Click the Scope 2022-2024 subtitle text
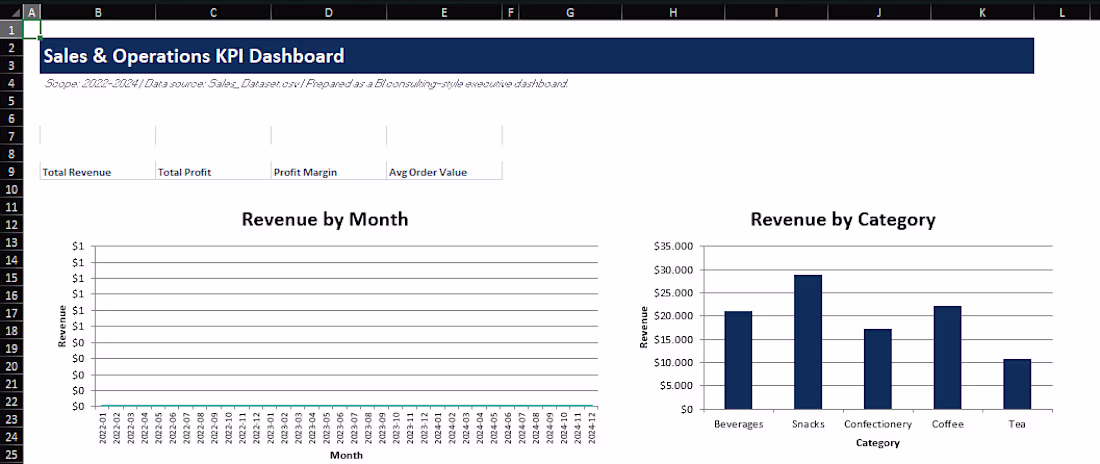The height and width of the screenshot is (464, 1100). [x=305, y=84]
